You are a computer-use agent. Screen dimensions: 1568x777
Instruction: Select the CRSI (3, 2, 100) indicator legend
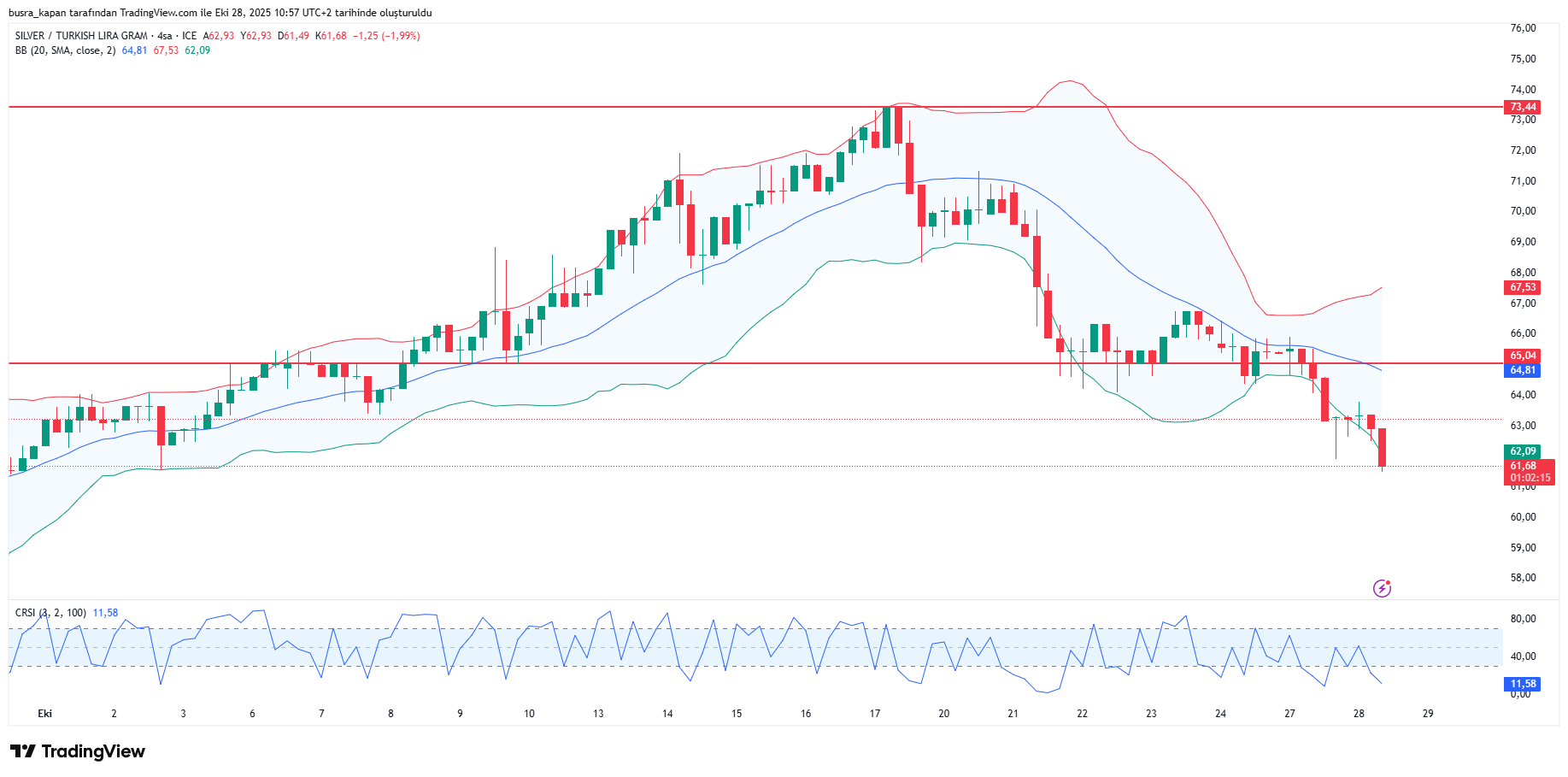pos(50,613)
